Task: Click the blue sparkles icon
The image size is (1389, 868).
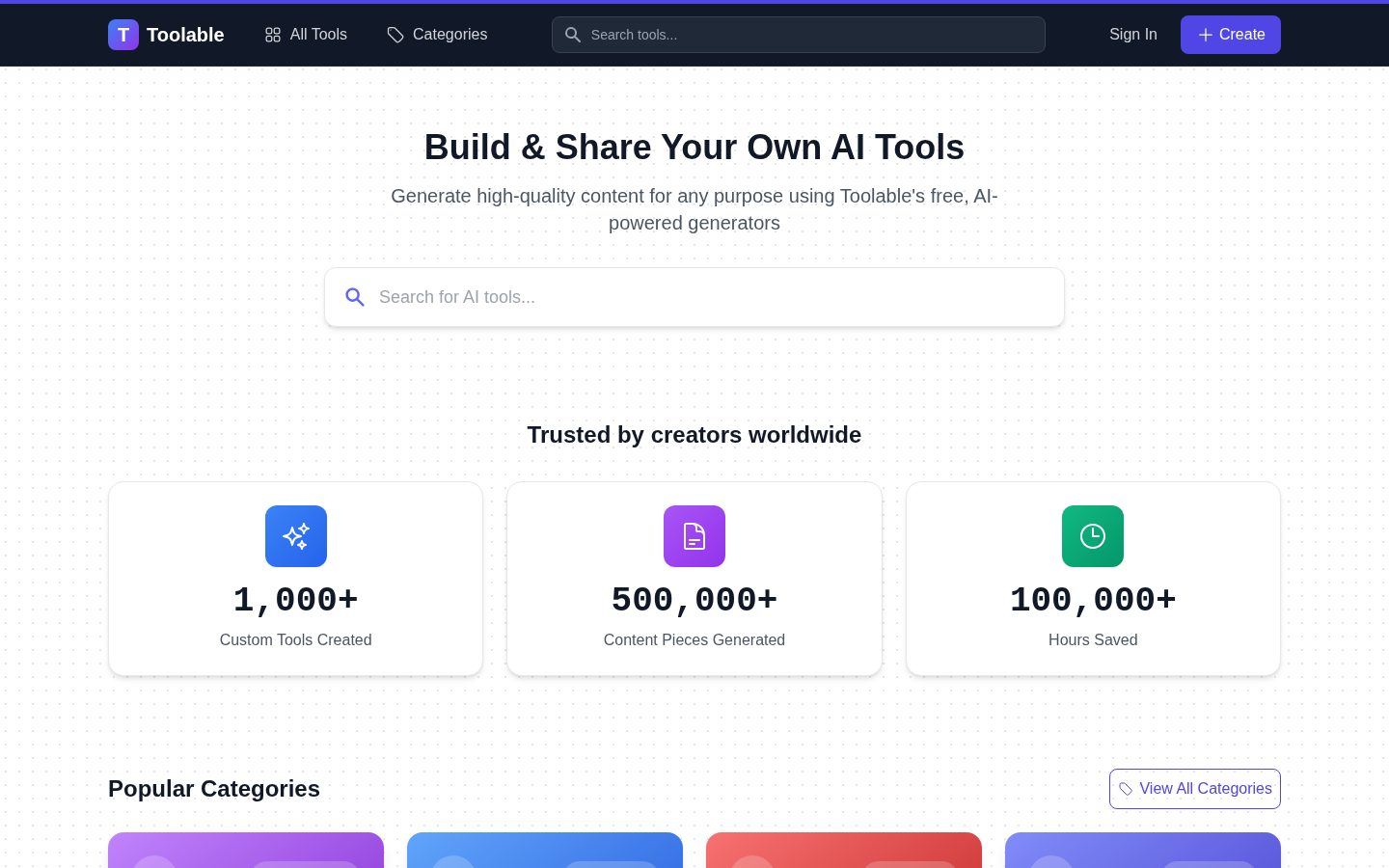Action: click(296, 536)
